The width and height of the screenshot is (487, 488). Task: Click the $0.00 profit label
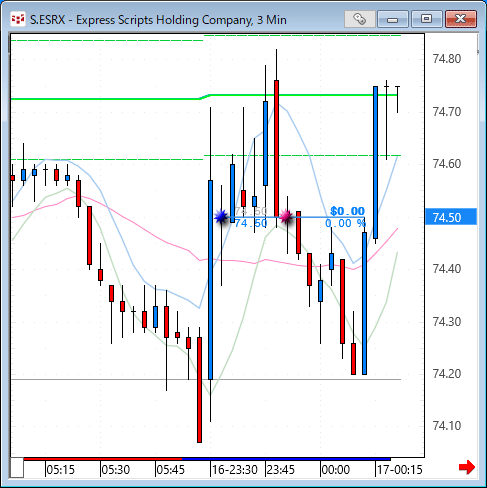347,211
